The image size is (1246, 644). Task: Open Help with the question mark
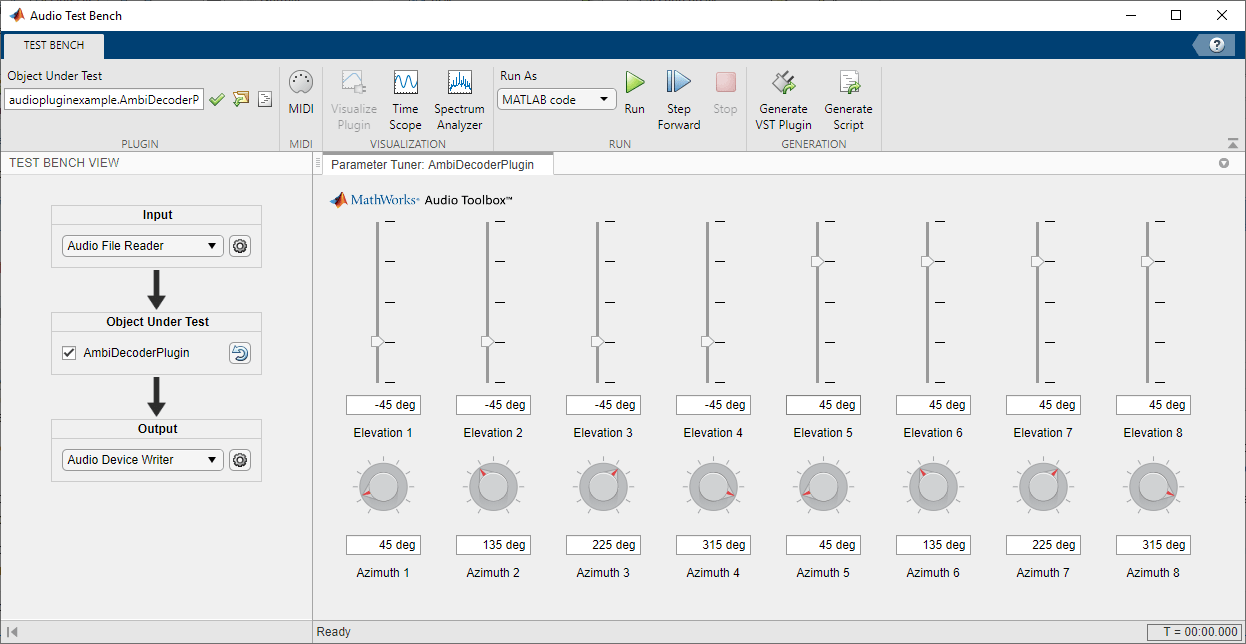(1217, 45)
